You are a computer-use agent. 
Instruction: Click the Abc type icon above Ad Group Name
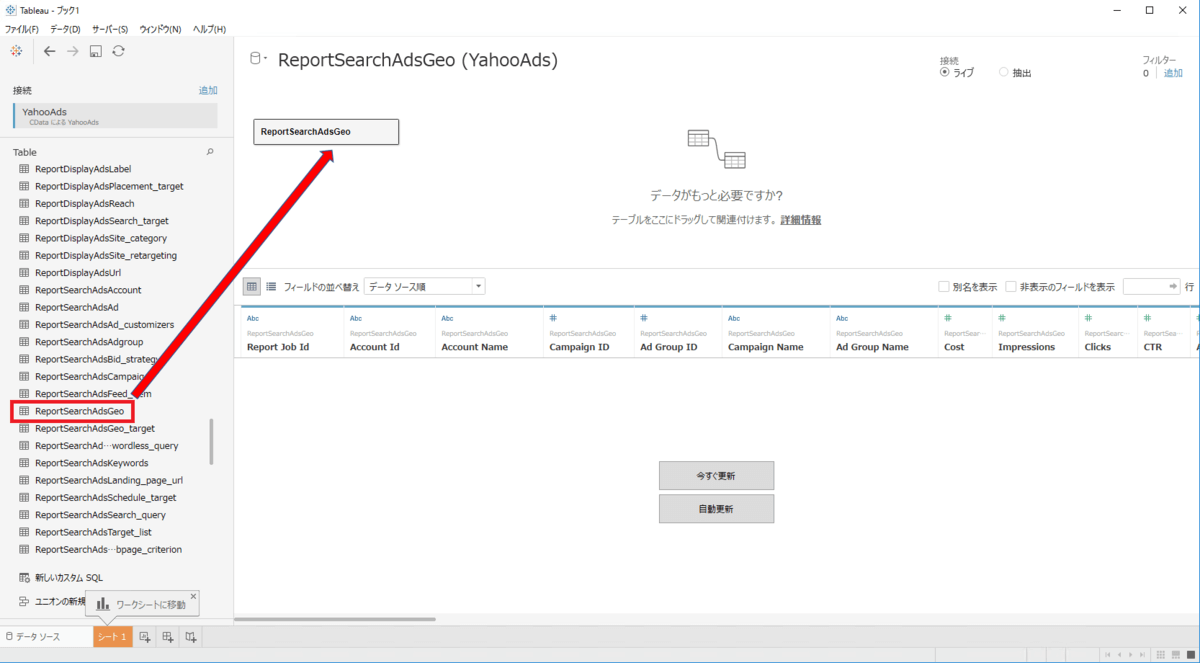point(842,319)
